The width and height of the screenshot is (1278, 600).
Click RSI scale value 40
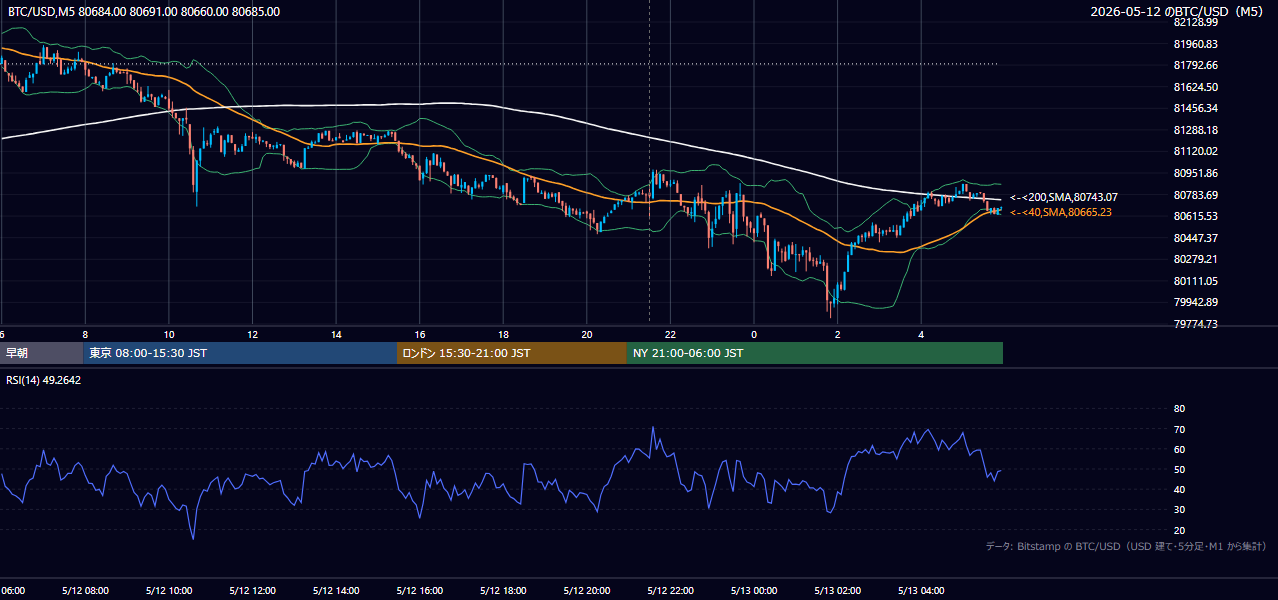point(1179,489)
